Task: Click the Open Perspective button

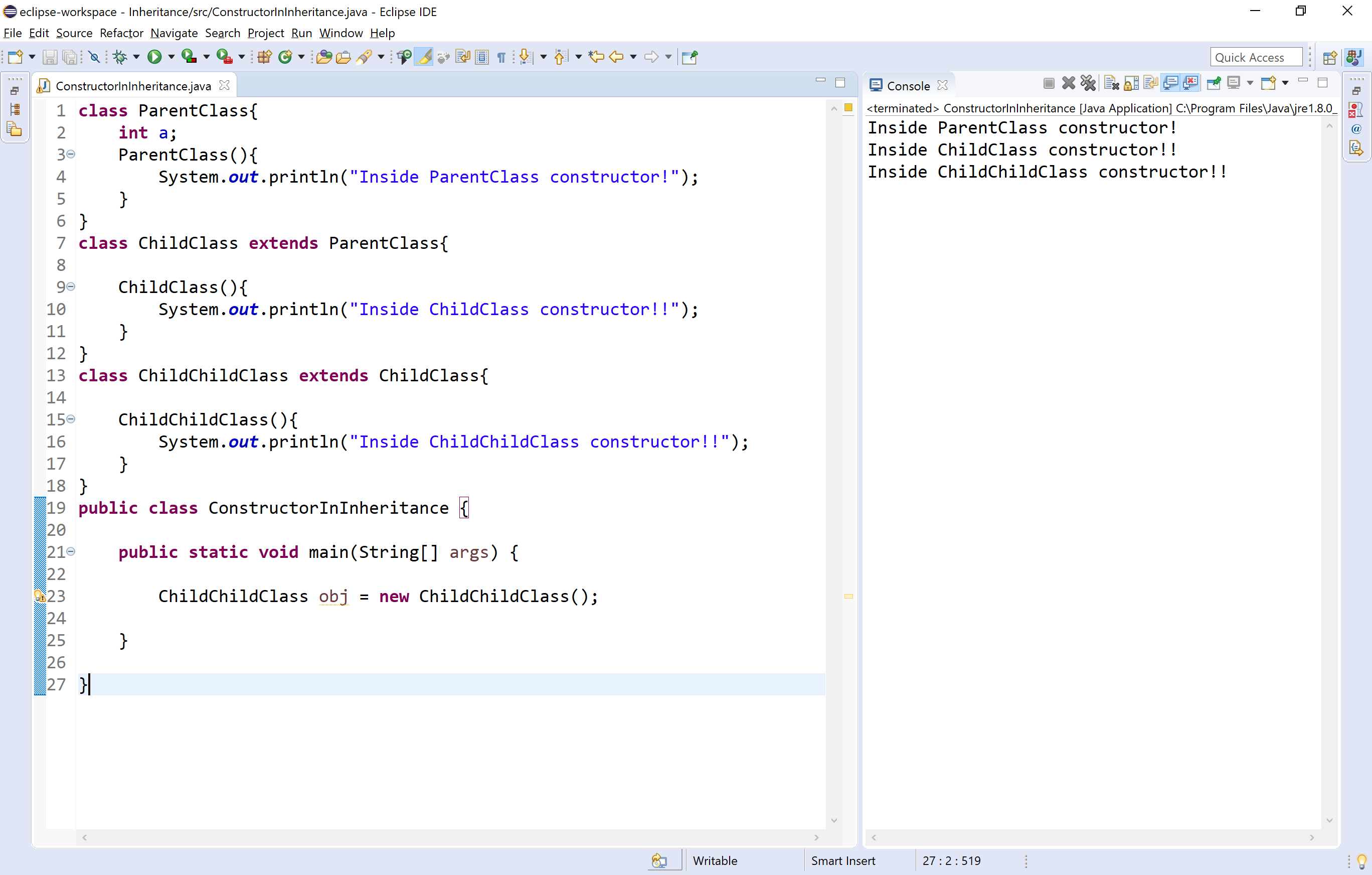Action: coord(1330,57)
